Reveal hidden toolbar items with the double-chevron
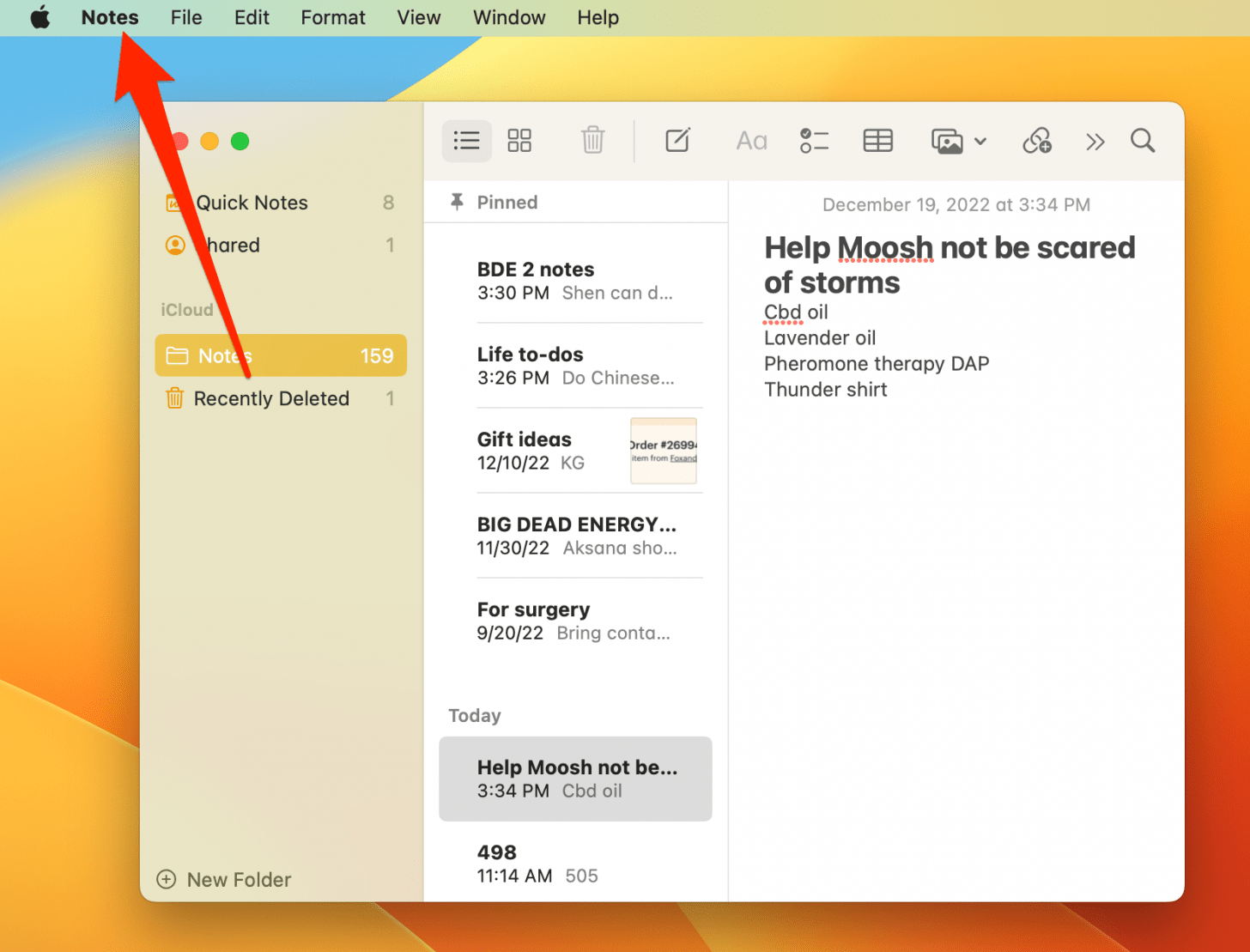This screenshot has height=952, width=1250. coord(1095,140)
